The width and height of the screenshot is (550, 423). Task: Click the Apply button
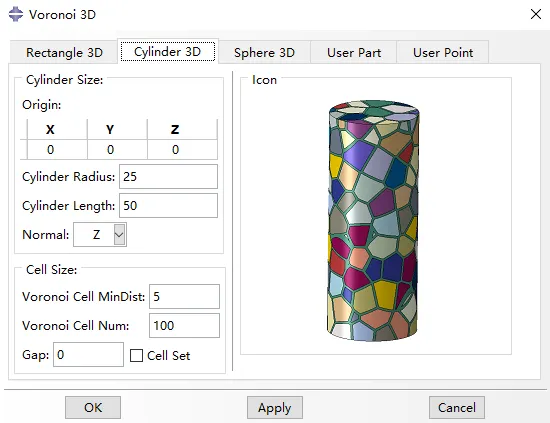point(275,408)
